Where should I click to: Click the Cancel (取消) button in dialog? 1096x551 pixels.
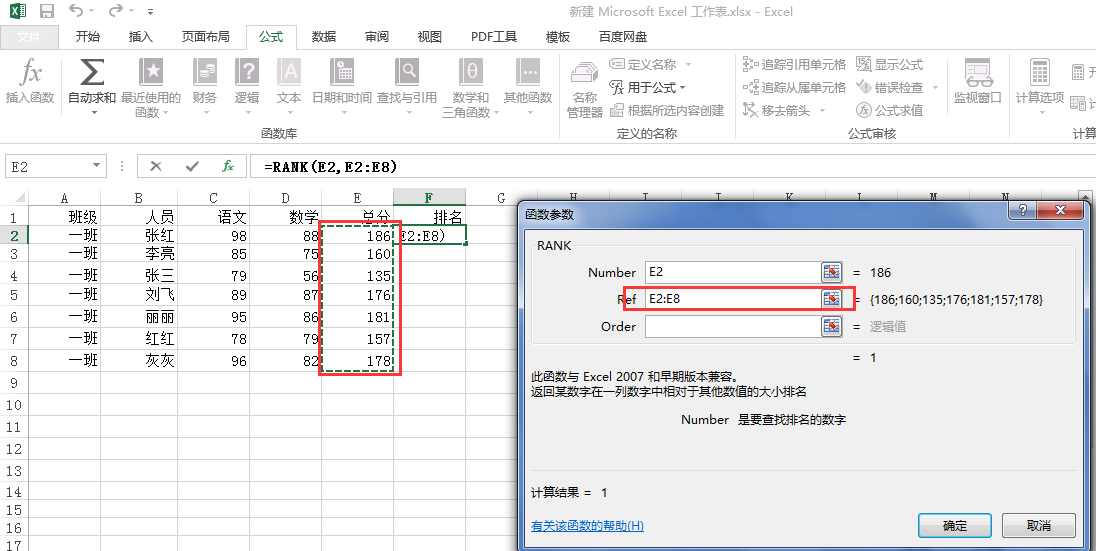(1039, 525)
